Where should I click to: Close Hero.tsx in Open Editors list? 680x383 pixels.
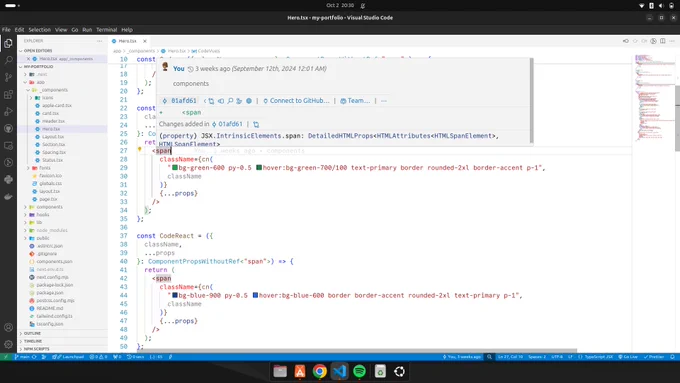tap(29, 59)
